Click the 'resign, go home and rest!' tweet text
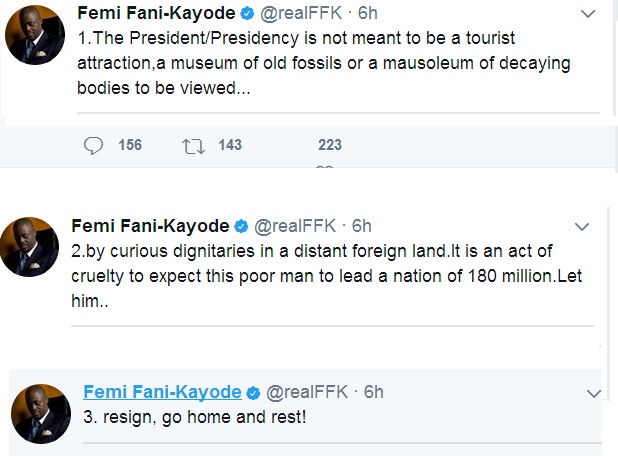 pyautogui.click(x=194, y=417)
